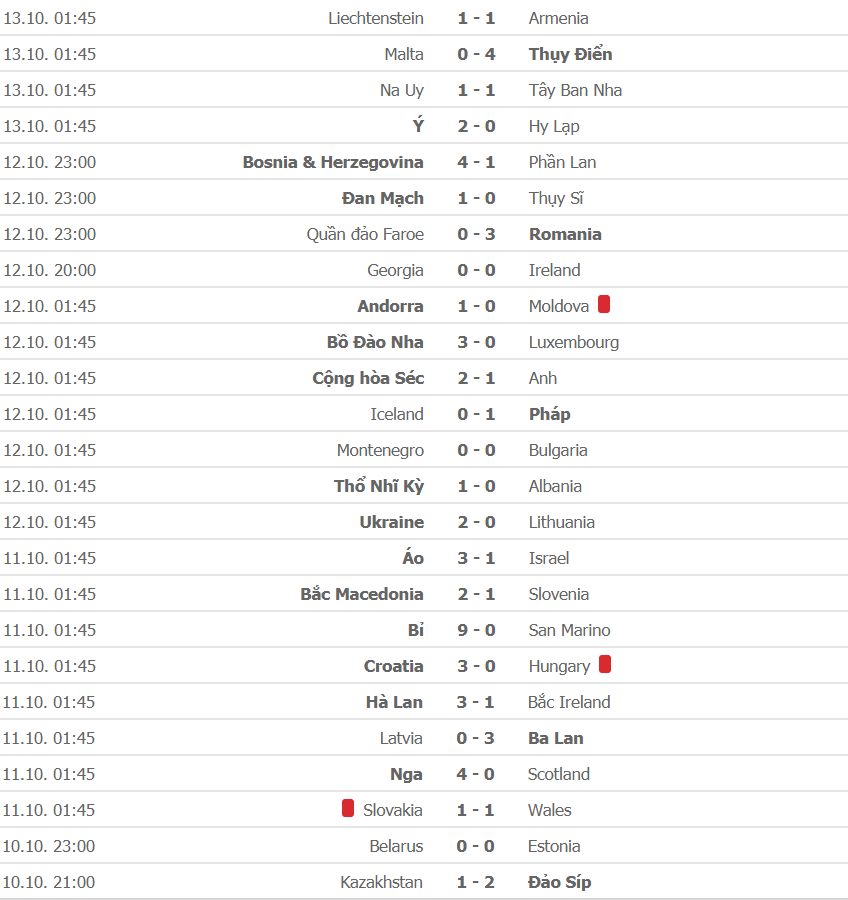Select team name Bosnia & Herzegovina
This screenshot has height=900, width=848.
pos(333,162)
